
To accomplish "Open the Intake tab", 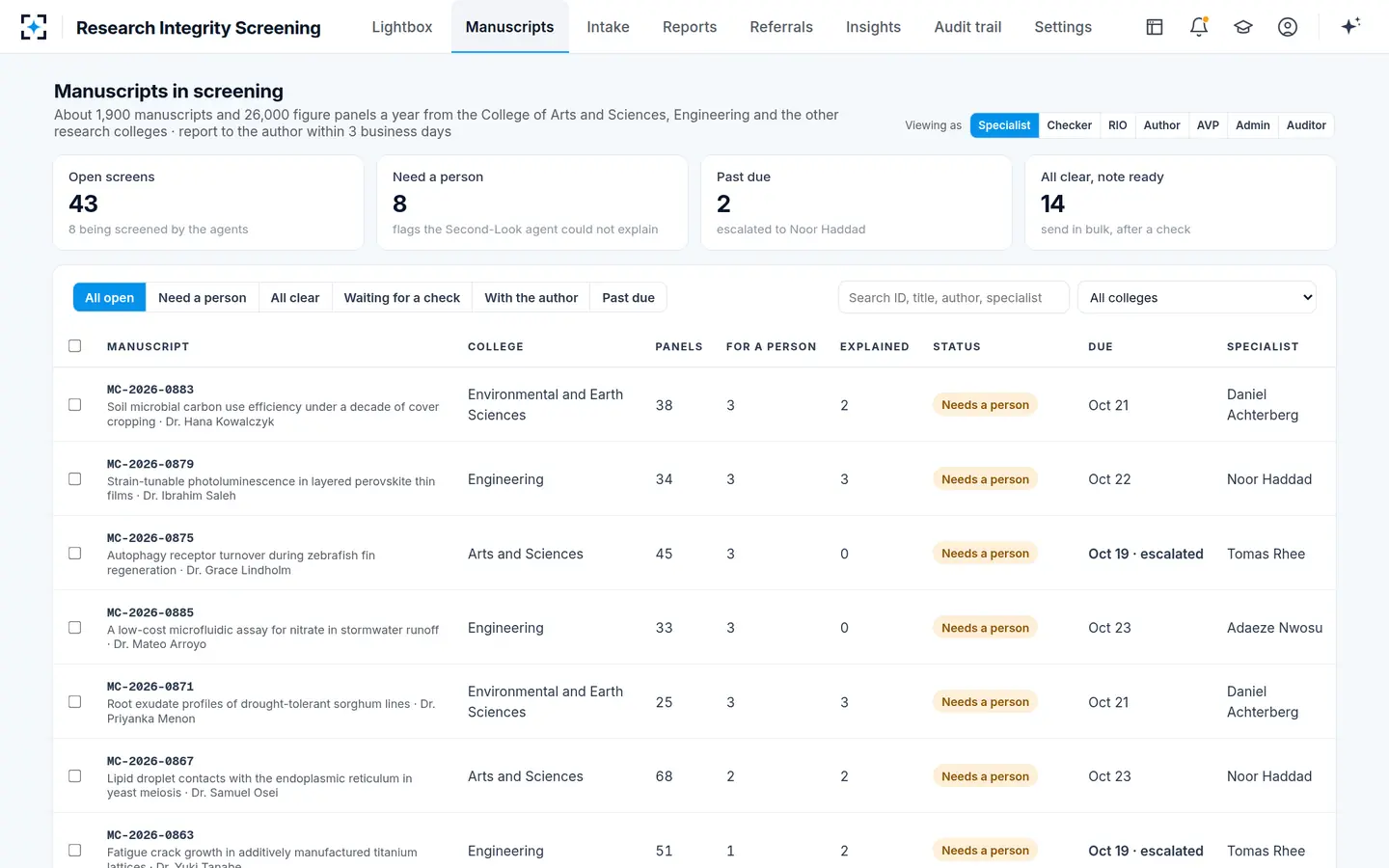I will click(x=608, y=27).
